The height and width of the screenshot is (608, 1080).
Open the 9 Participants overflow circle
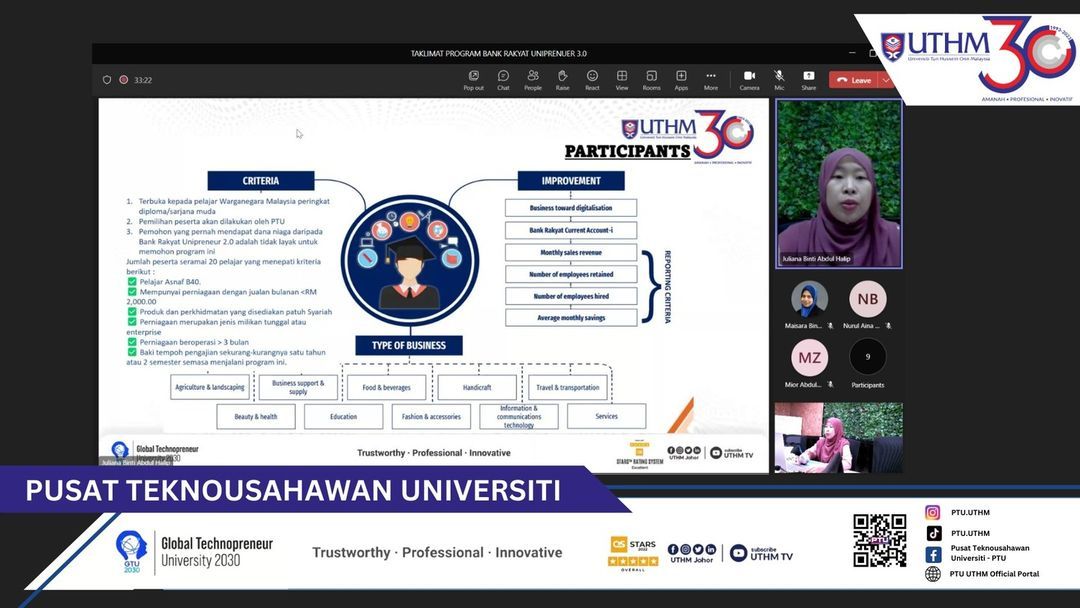point(867,358)
